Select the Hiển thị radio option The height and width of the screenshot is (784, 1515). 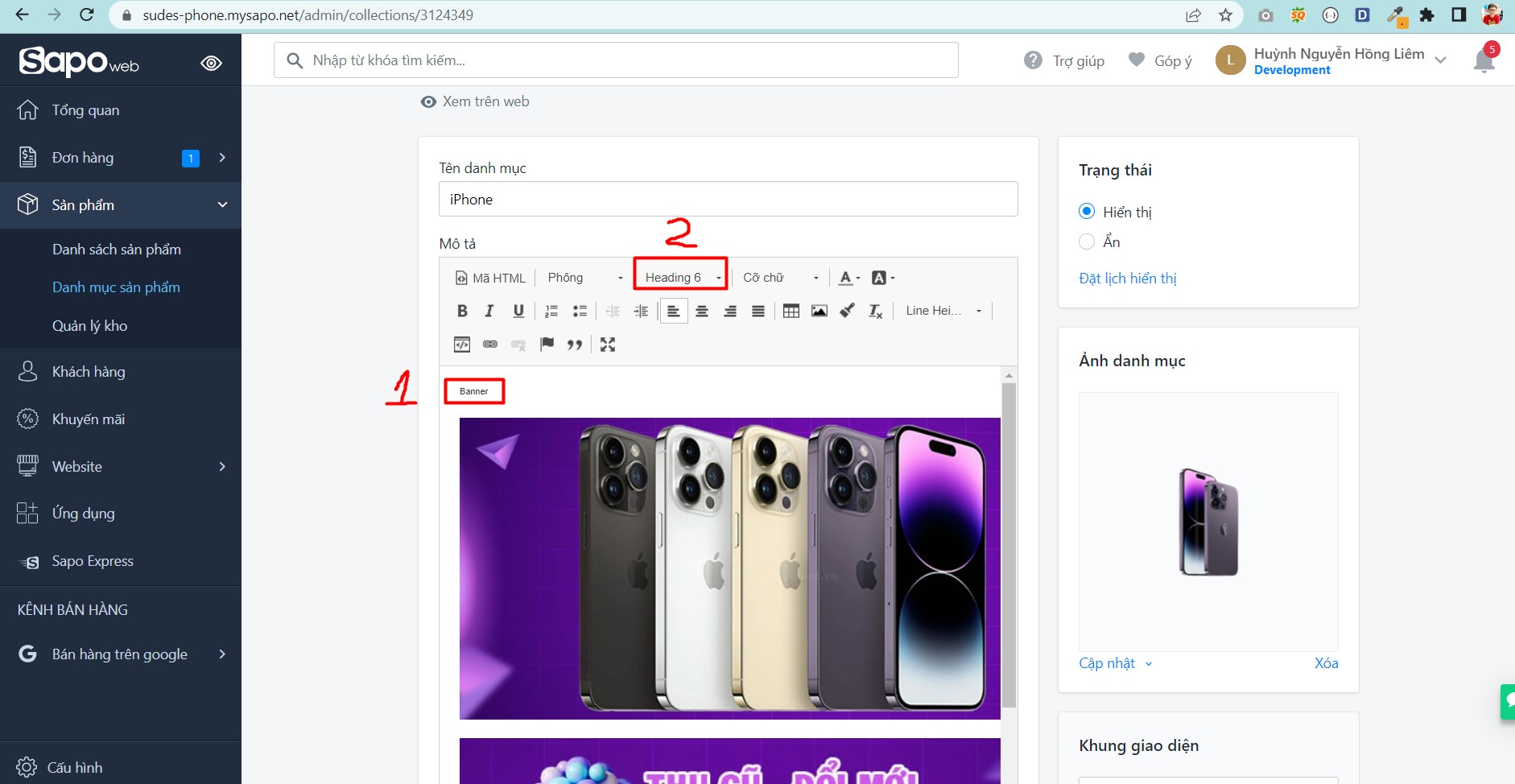click(1087, 212)
